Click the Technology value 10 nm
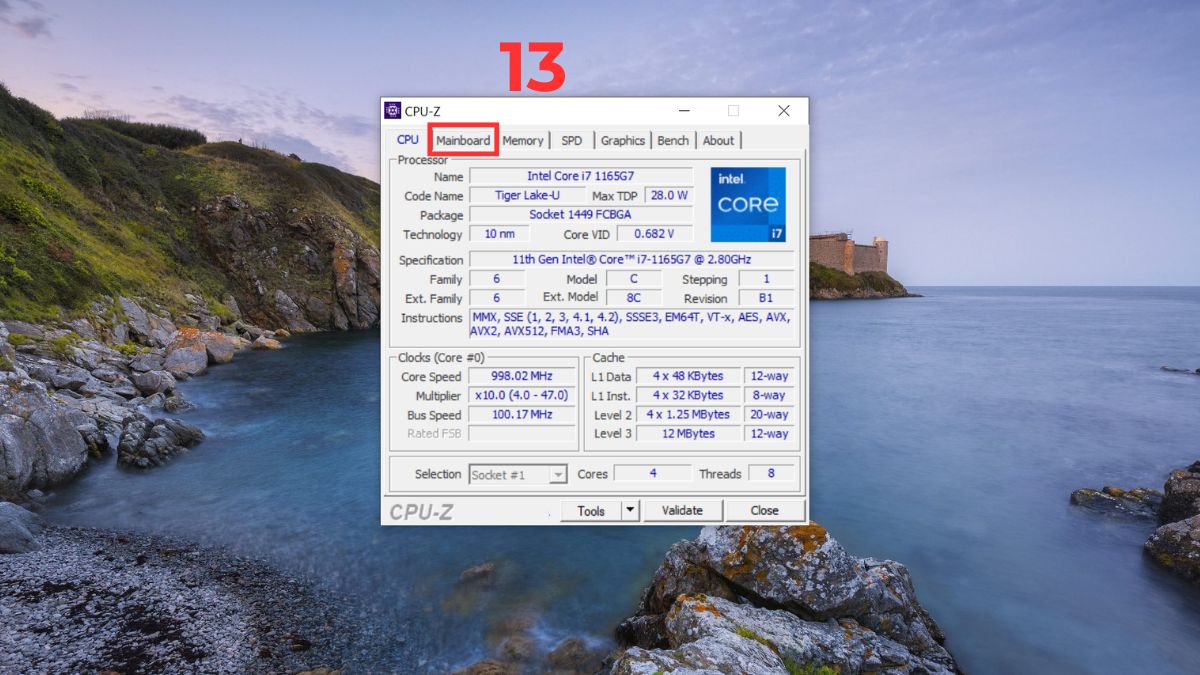Screen dimensions: 1200x675 pos(499,234)
